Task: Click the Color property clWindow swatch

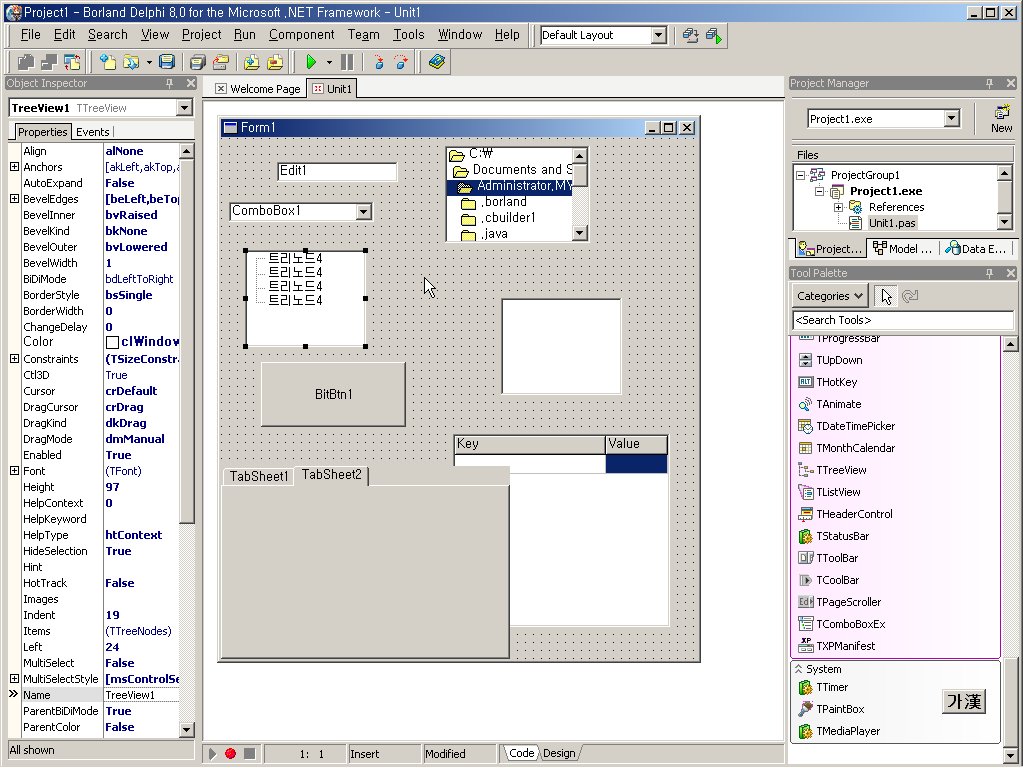Action: 113,342
